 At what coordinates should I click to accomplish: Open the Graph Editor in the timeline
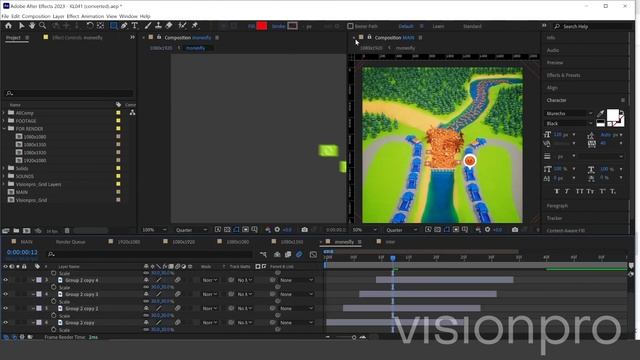coord(313,254)
